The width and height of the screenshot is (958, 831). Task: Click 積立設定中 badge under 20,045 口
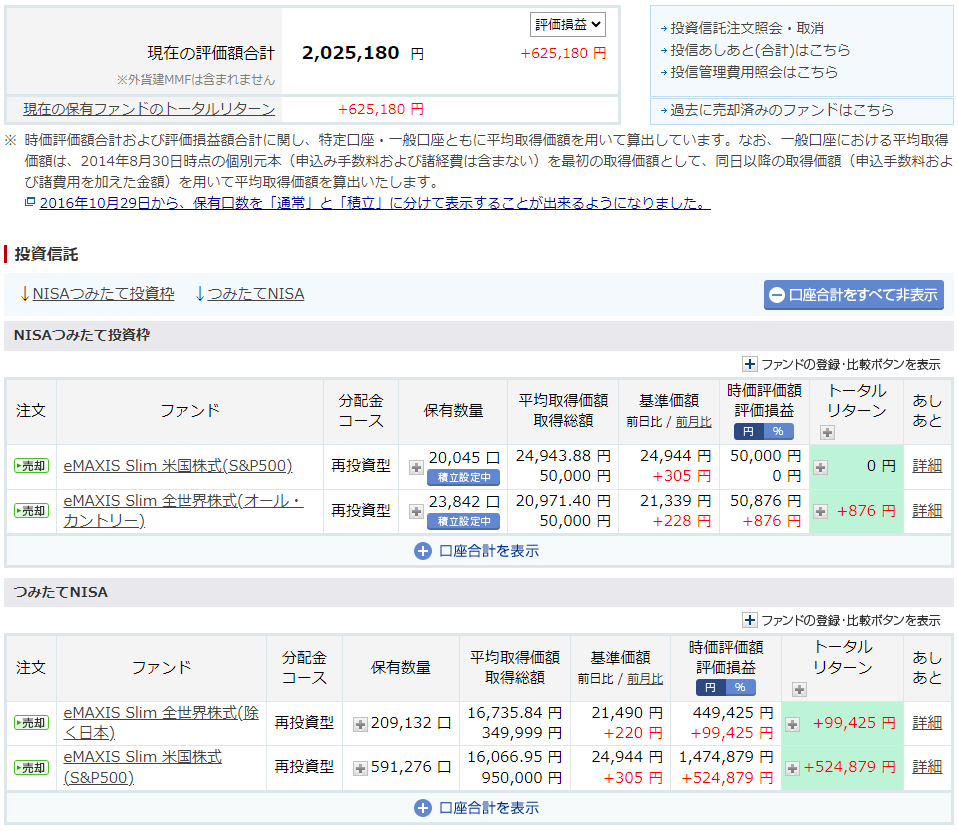pos(464,477)
